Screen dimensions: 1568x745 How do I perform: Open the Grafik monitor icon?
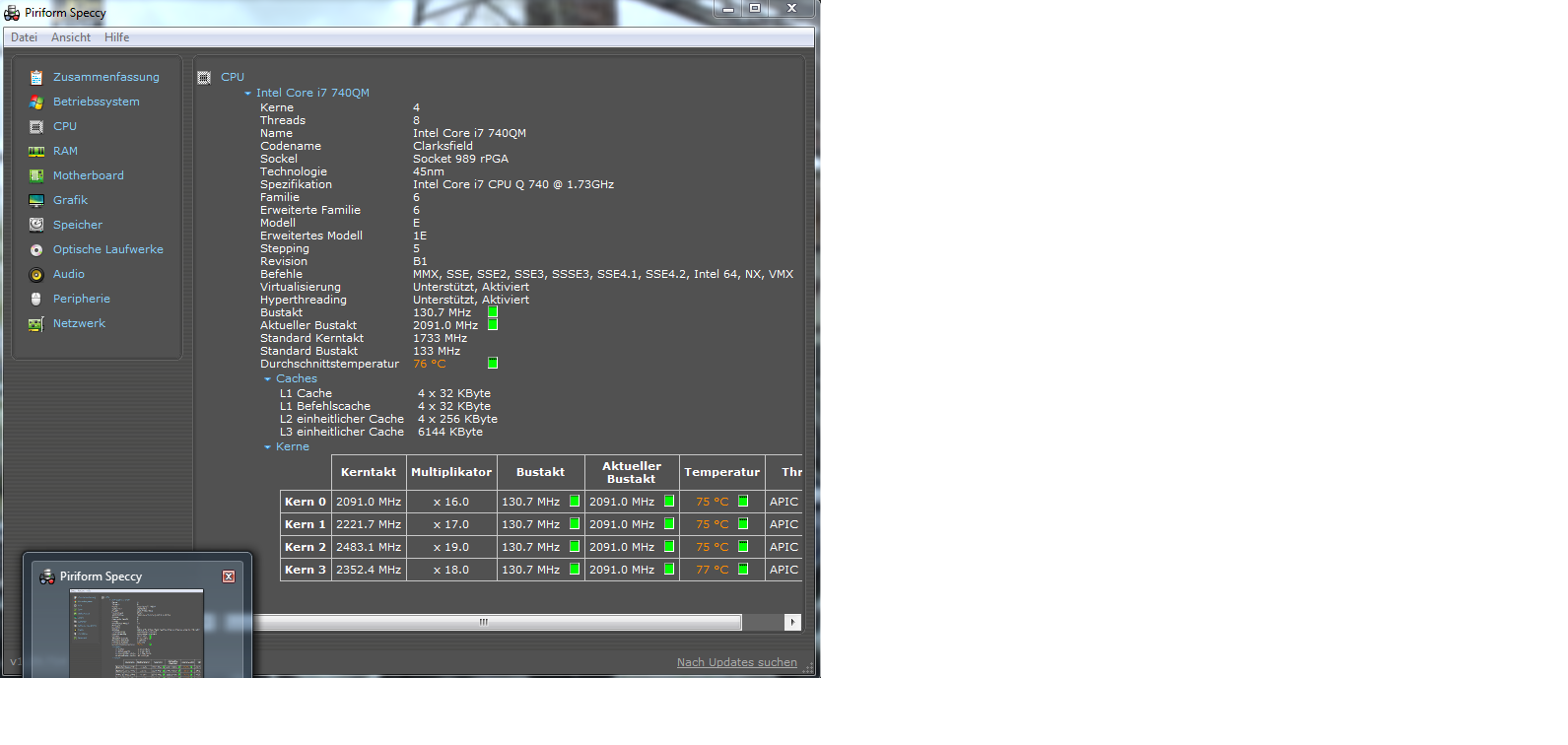36,200
